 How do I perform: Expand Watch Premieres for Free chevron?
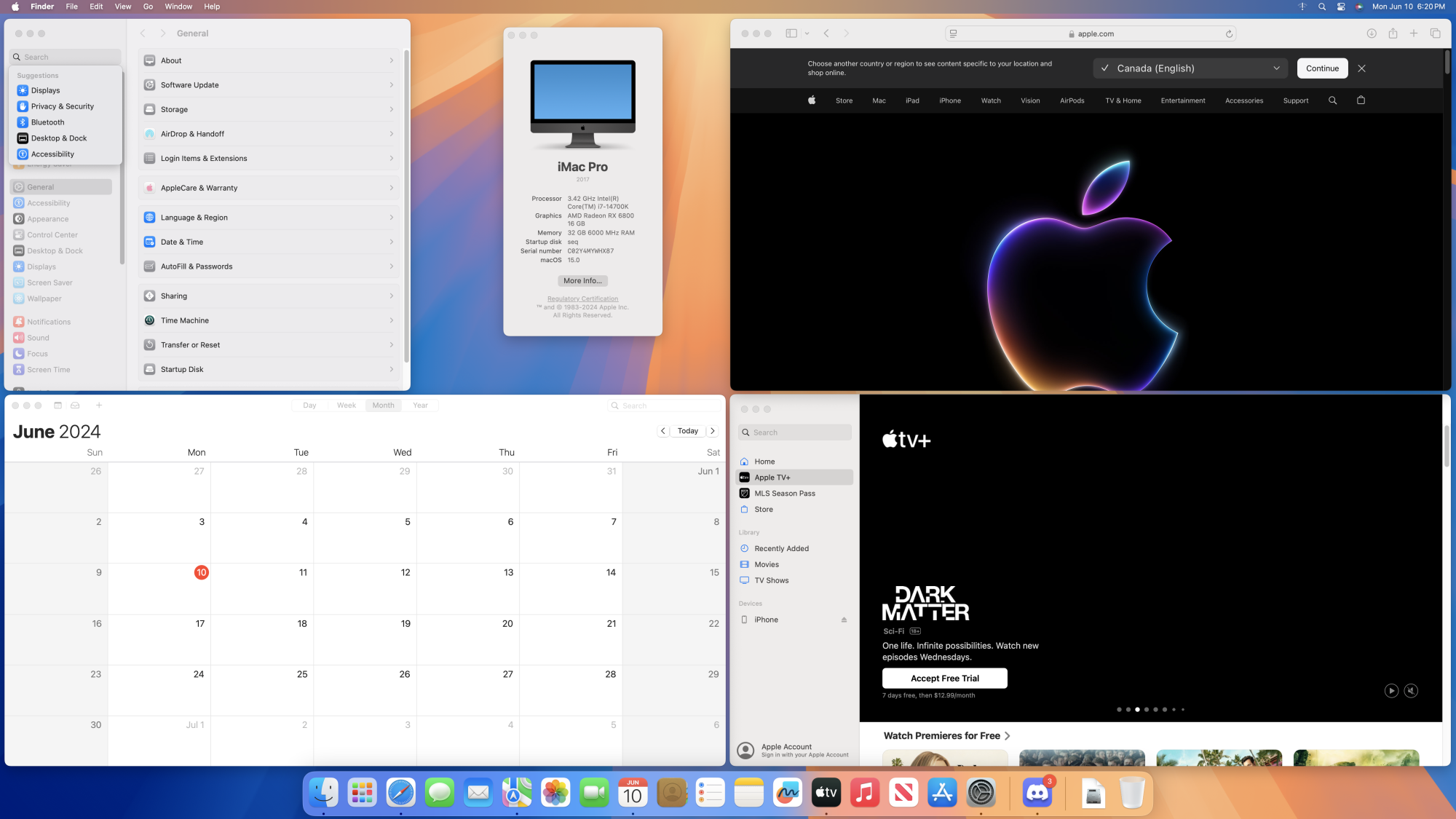click(x=1008, y=736)
